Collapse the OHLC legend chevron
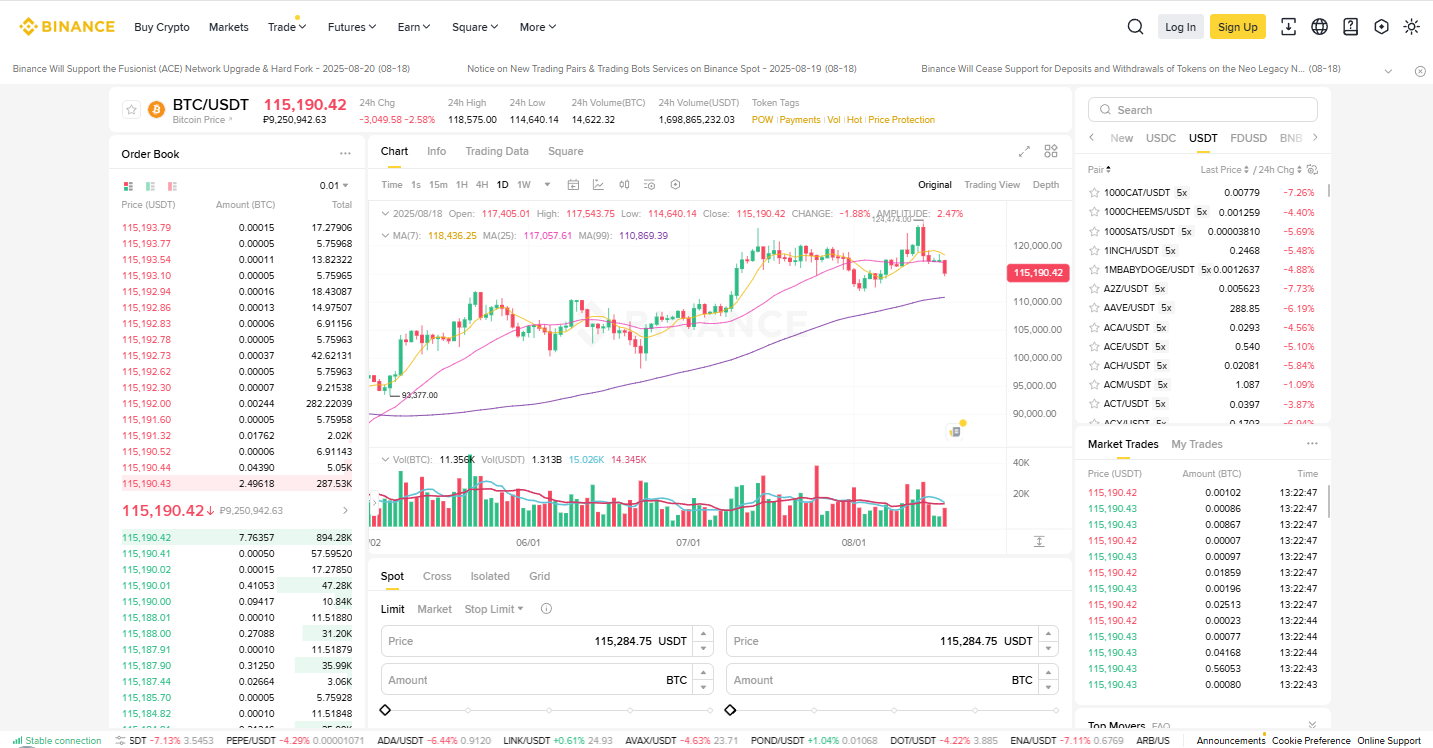The height and width of the screenshot is (748, 1433). [x=385, y=213]
